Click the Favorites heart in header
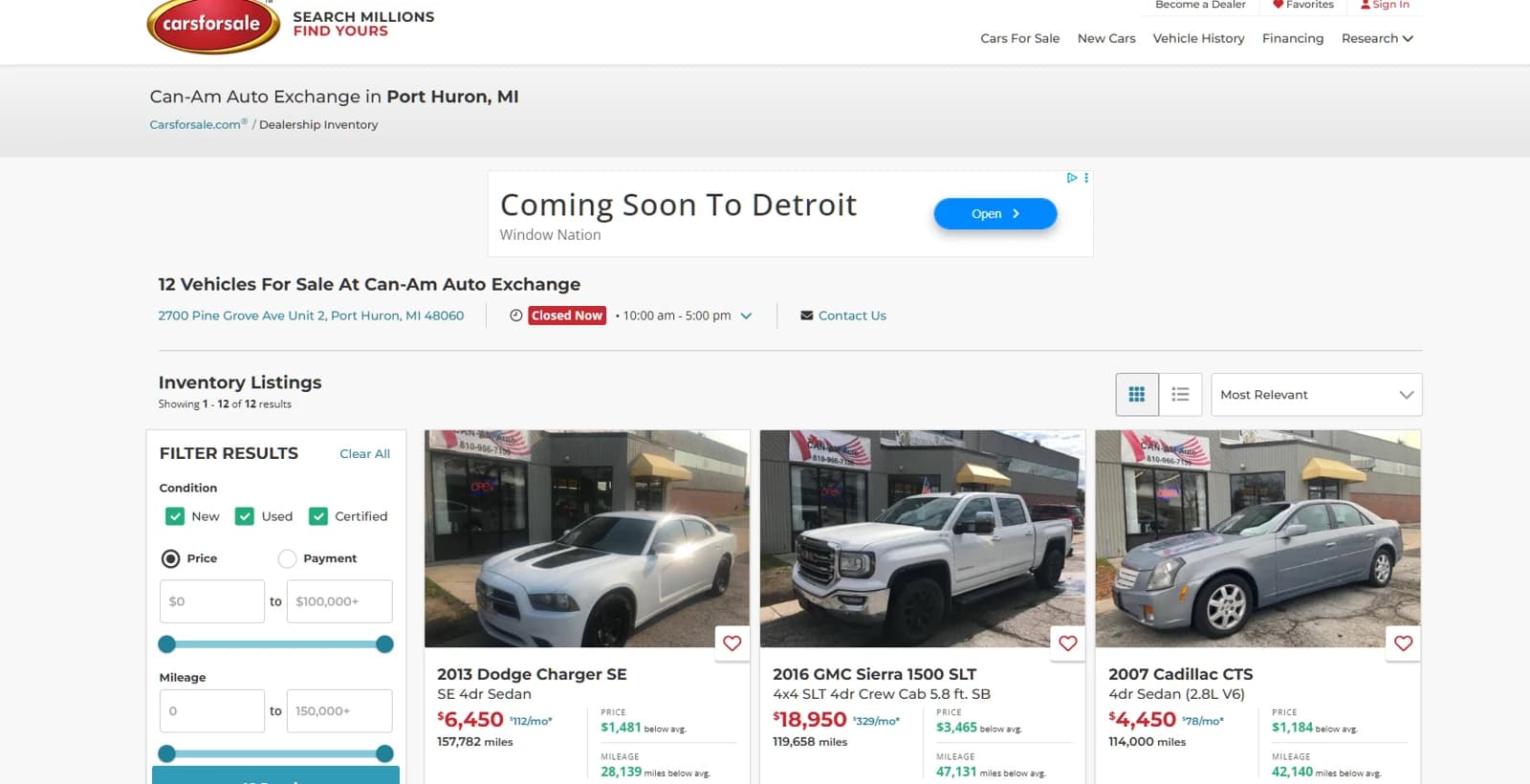Image resolution: width=1530 pixels, height=784 pixels. click(1278, 5)
